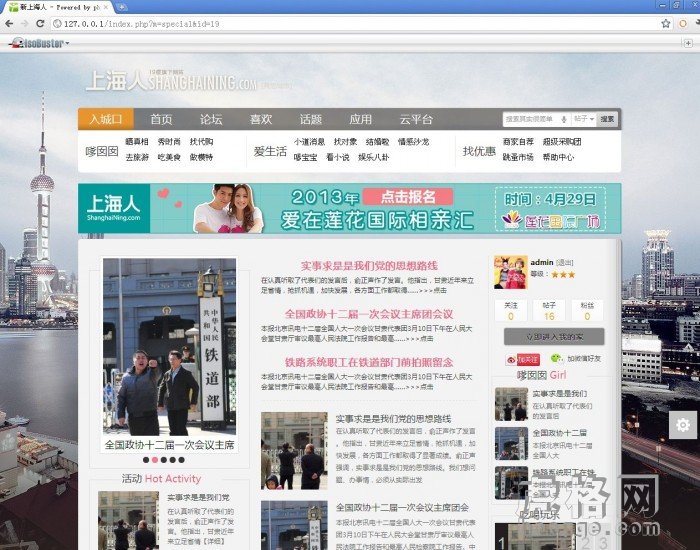Click the admin user avatar
This screenshot has width=700, height=550.
510,273
